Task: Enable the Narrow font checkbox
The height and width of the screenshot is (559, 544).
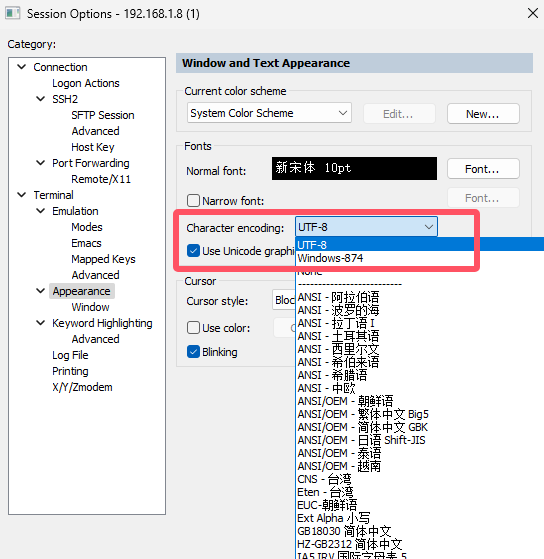Action: pos(193,200)
